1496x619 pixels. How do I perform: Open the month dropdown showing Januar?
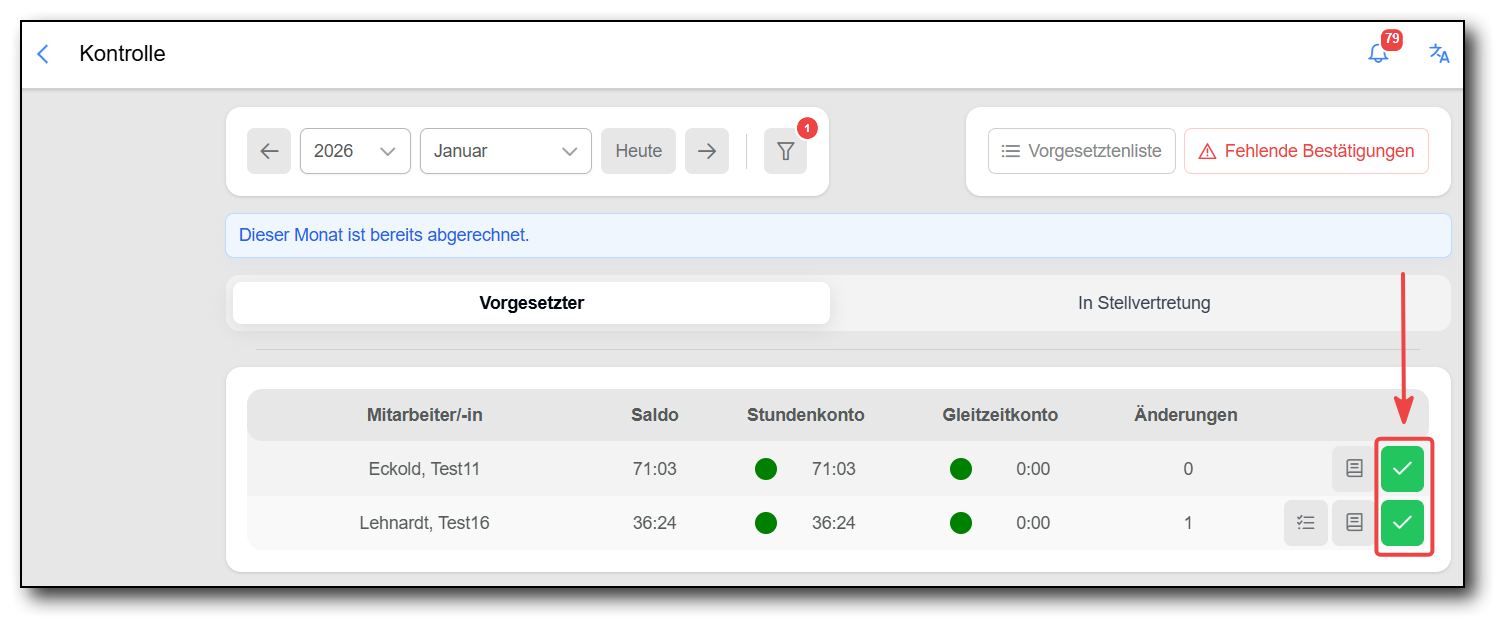coord(506,151)
